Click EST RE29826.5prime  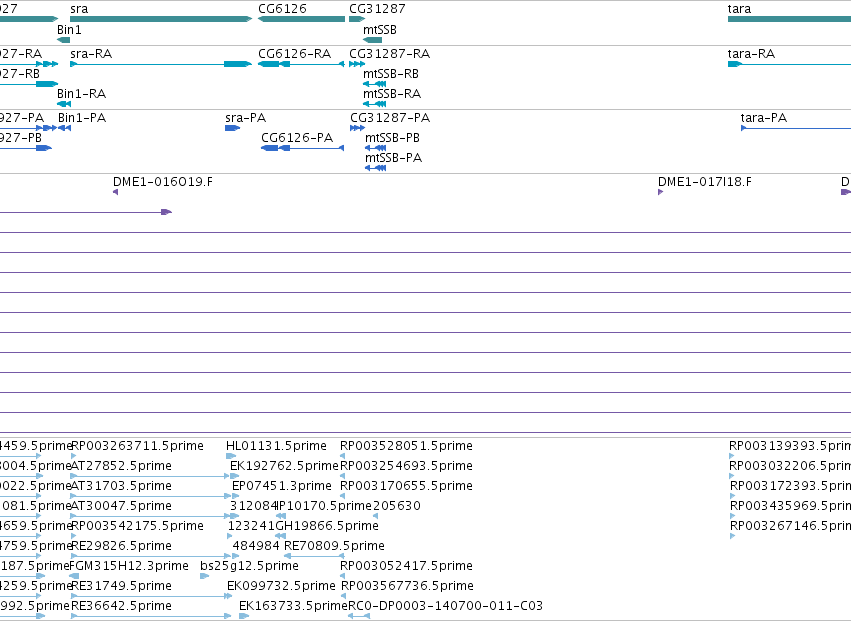click(122, 546)
